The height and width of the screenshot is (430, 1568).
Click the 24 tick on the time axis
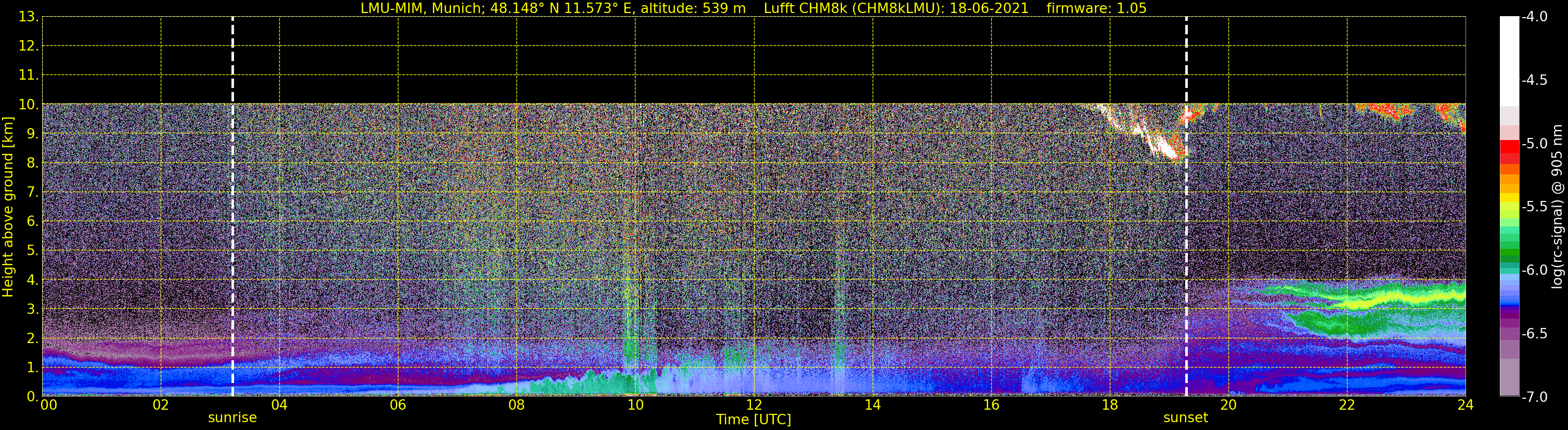point(1465,406)
